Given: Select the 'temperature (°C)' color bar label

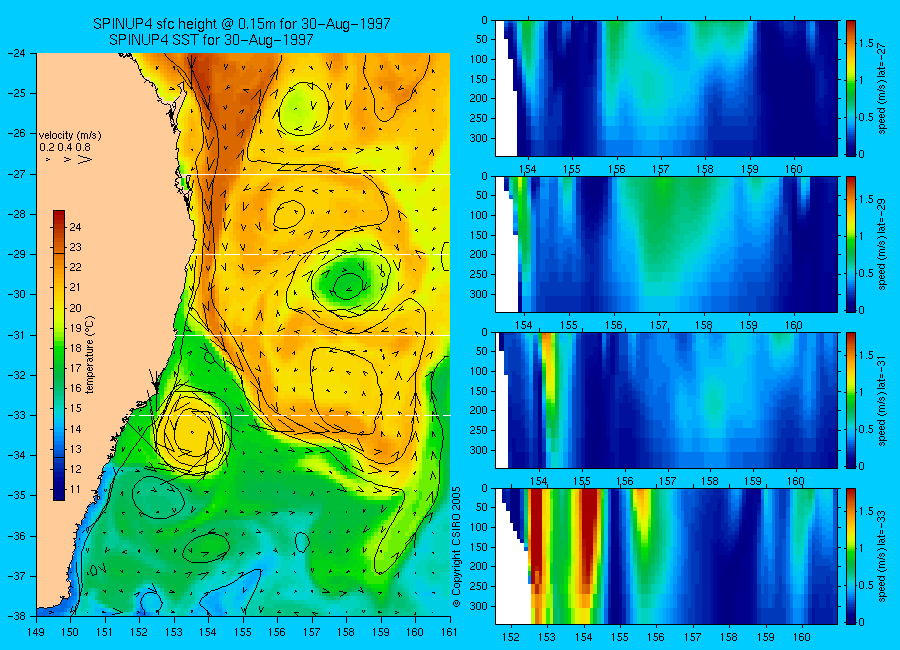Looking at the screenshot, I should coord(90,355).
